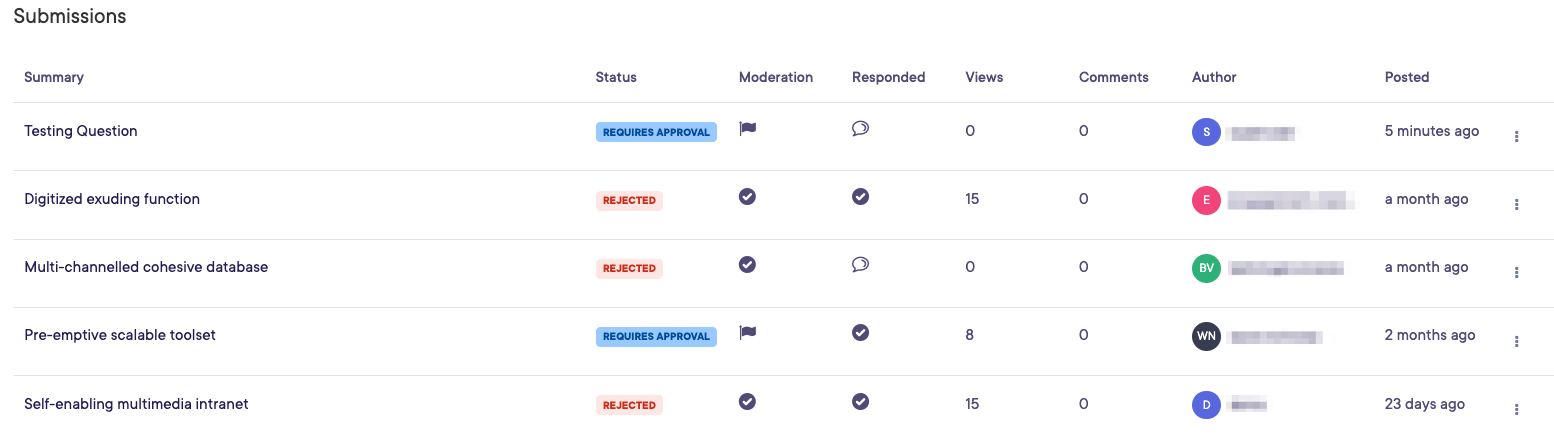Open the Testing Question submission

[x=81, y=131]
